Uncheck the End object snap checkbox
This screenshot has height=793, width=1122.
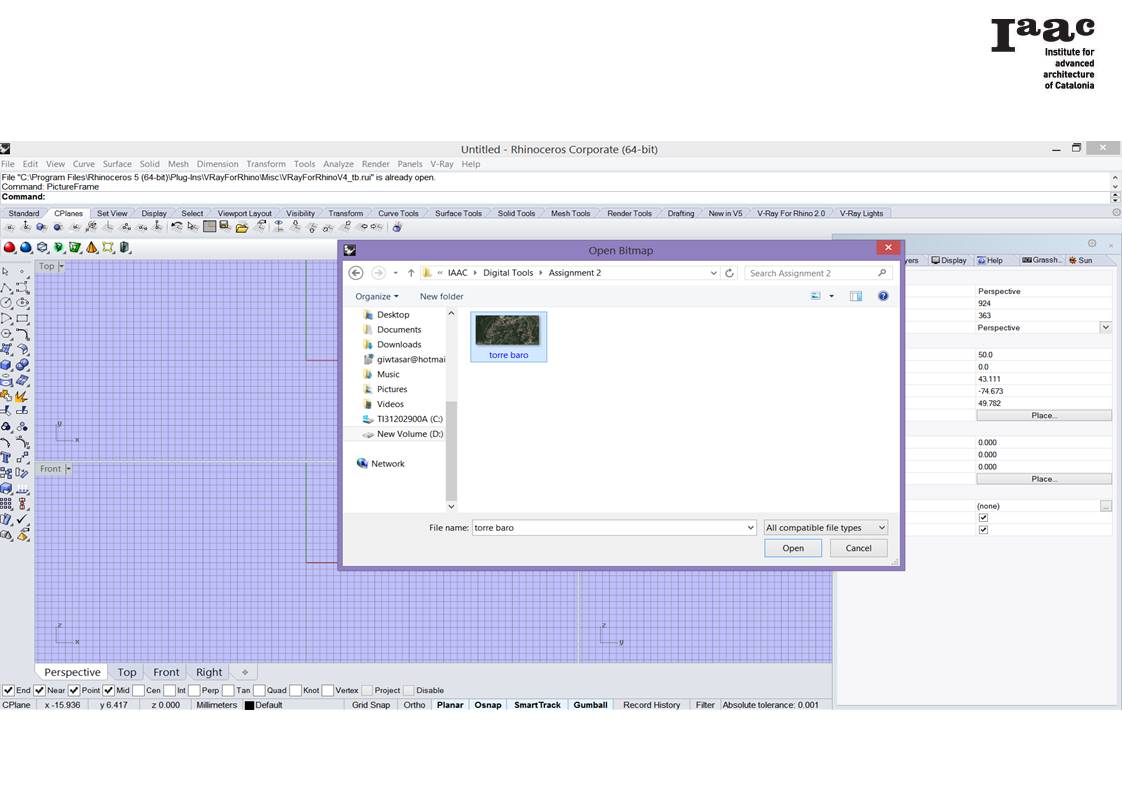tap(9, 691)
